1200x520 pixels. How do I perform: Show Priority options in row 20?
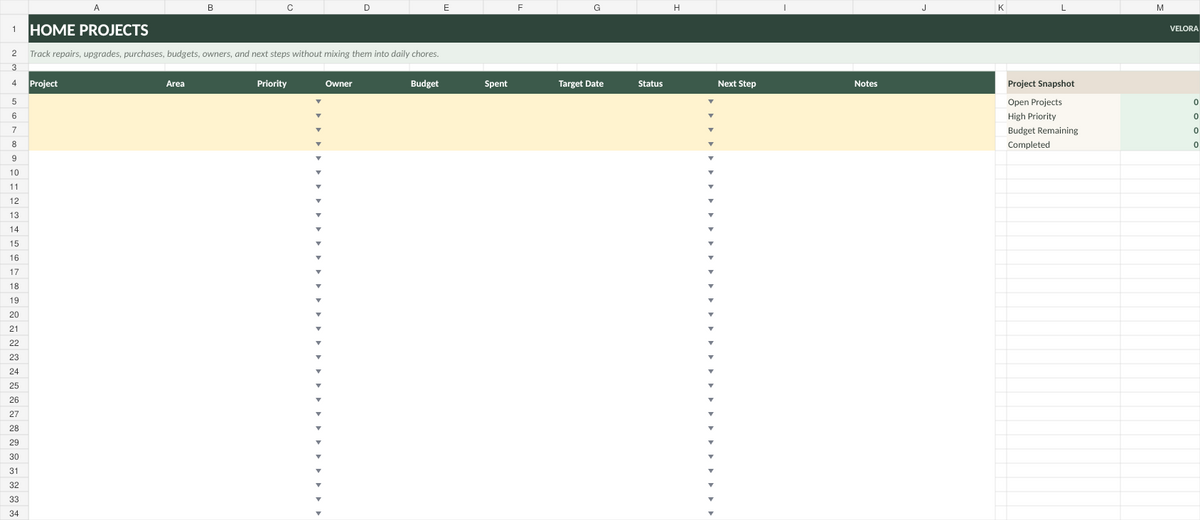point(318,314)
